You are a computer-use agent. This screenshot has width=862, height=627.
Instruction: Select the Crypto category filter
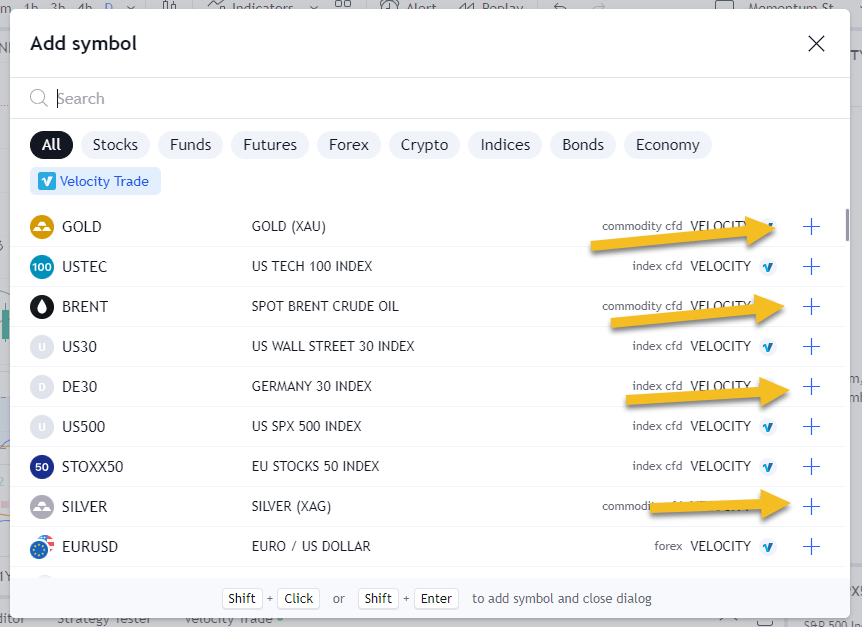click(424, 145)
